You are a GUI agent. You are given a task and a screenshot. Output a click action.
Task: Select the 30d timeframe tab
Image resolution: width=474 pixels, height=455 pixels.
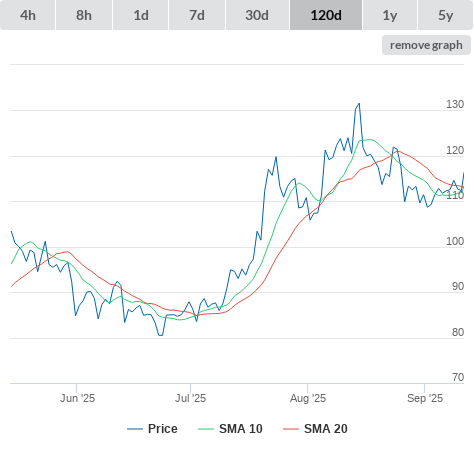[257, 15]
